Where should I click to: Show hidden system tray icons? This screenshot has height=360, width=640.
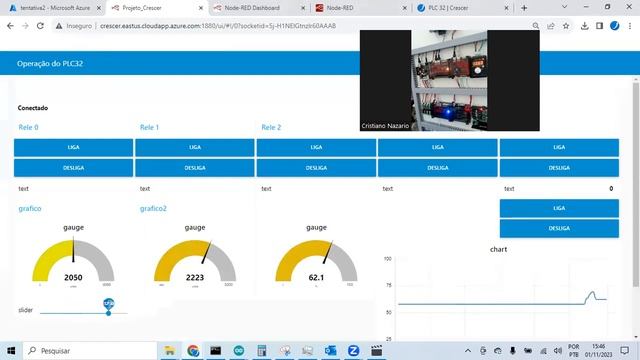click(468, 351)
